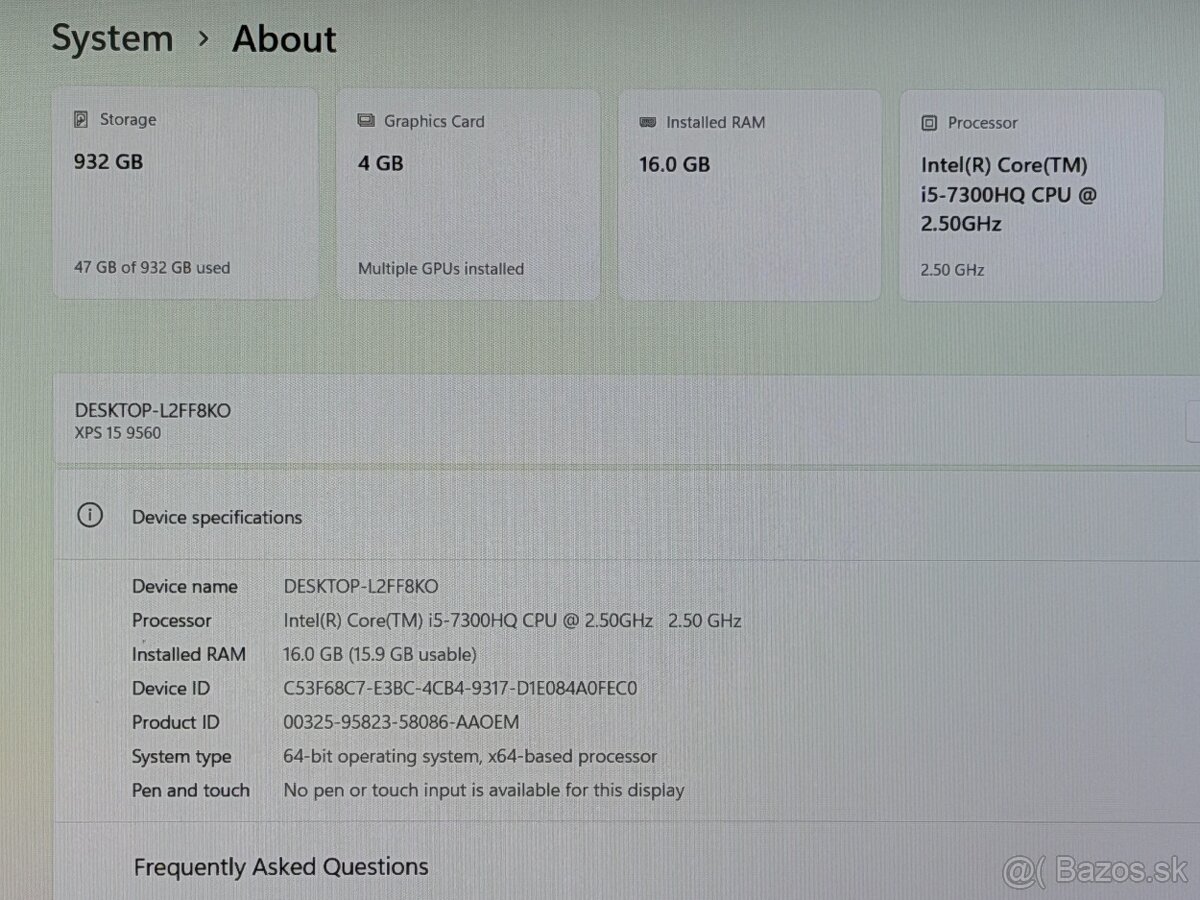Click the 47 GB of 932 GB used text
The height and width of the screenshot is (900, 1200).
coord(151,267)
